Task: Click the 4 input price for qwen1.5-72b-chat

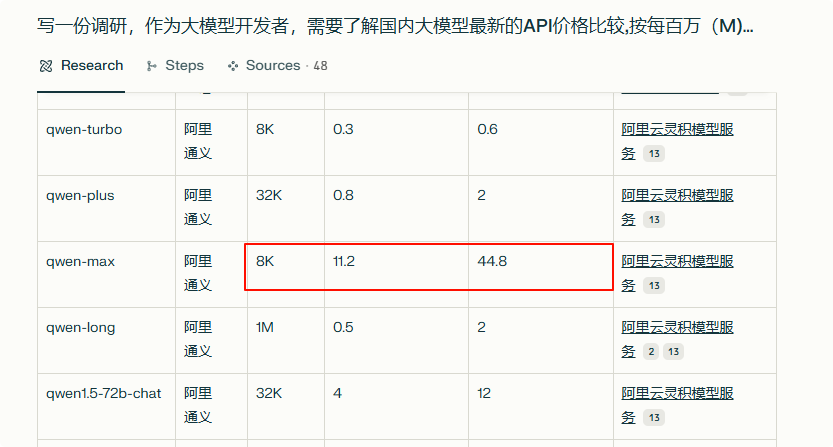Action: [337, 393]
